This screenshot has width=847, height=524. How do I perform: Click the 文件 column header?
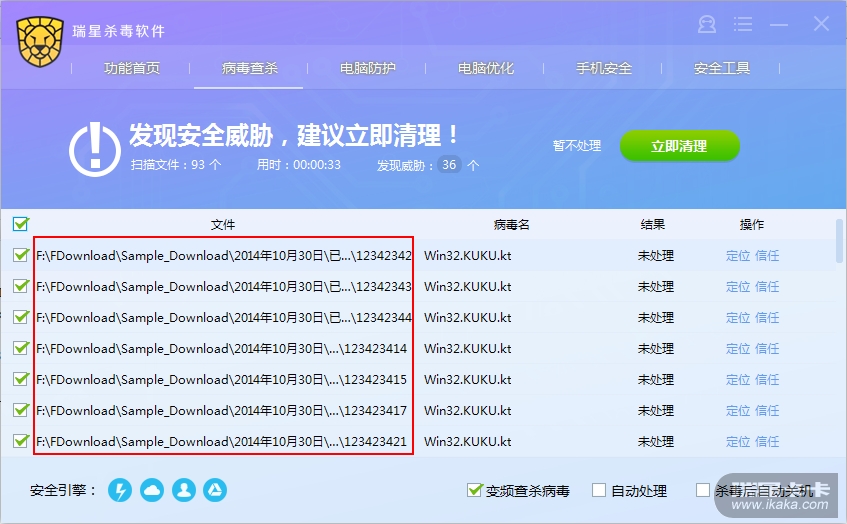pyautogui.click(x=223, y=225)
